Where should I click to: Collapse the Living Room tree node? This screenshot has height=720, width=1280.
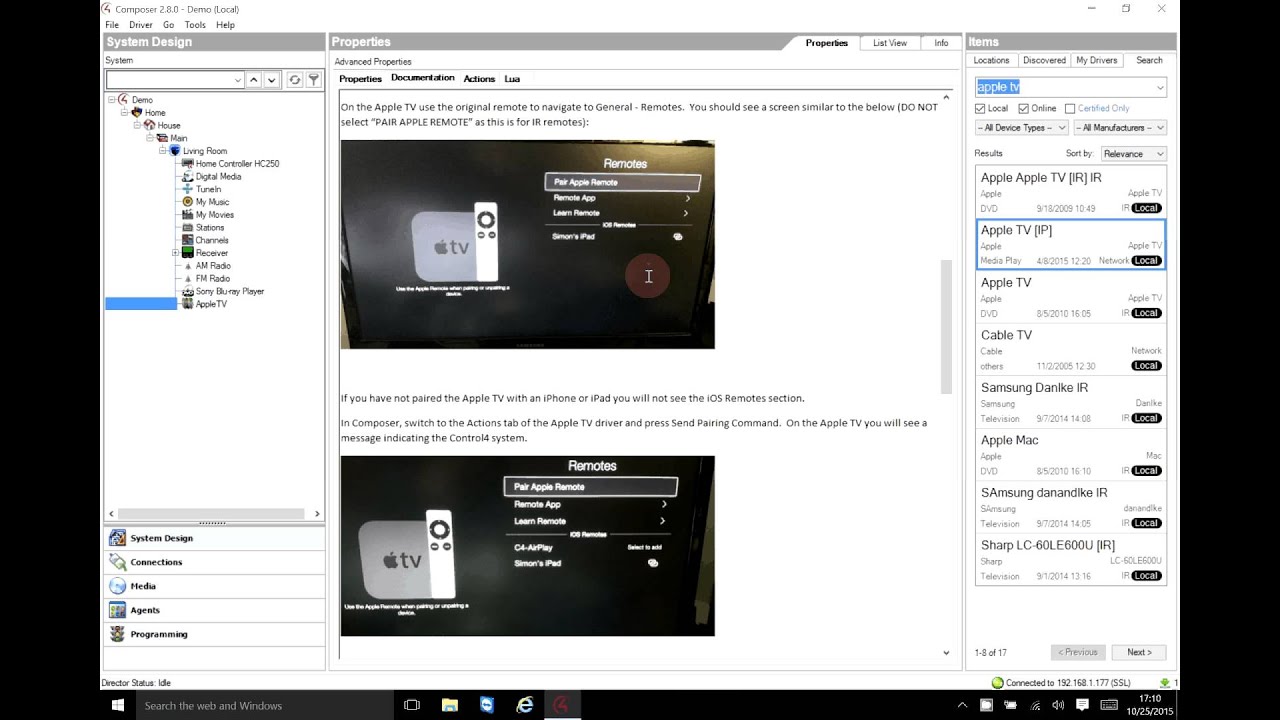[163, 151]
